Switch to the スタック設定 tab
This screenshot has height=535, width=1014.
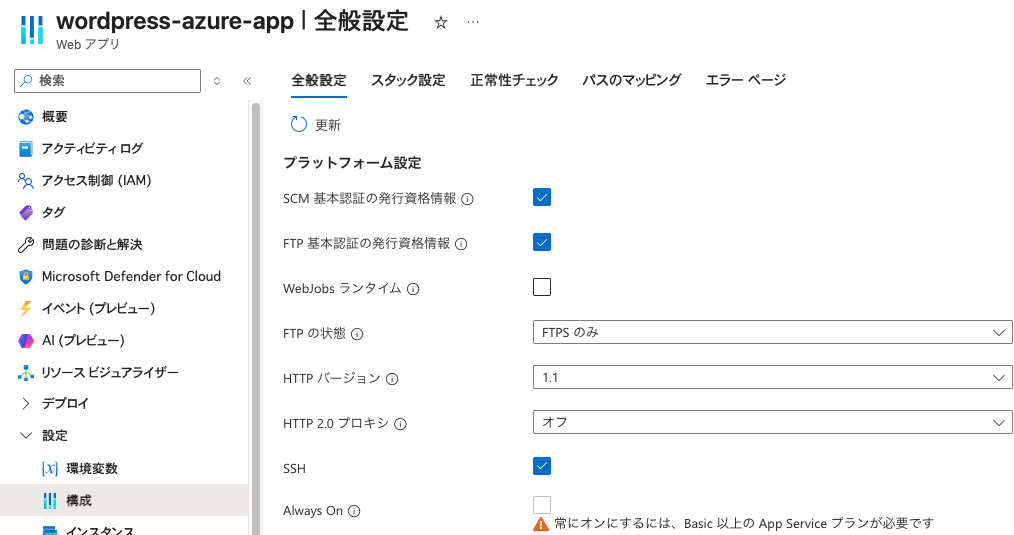[408, 80]
